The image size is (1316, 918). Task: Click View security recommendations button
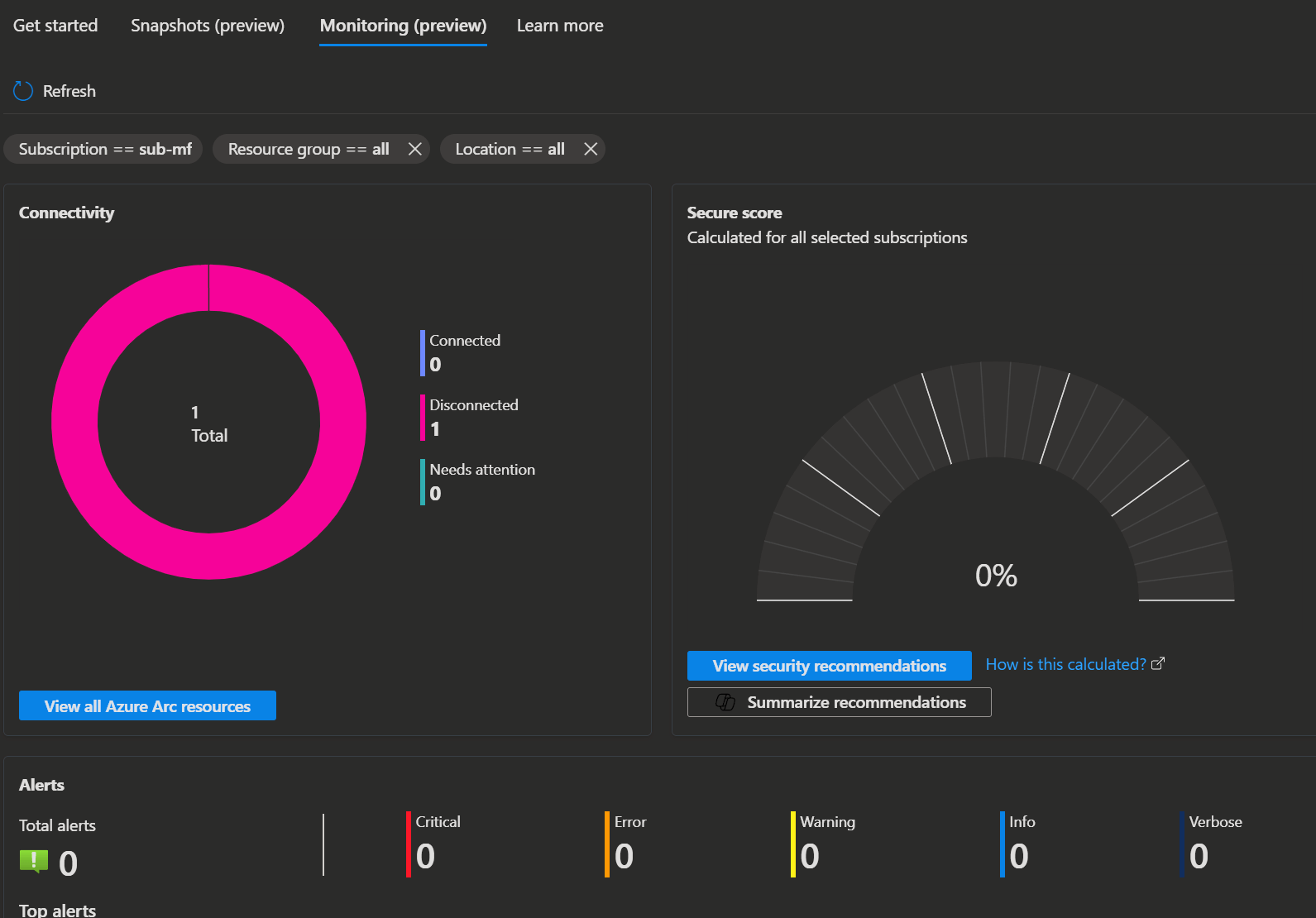click(x=829, y=666)
